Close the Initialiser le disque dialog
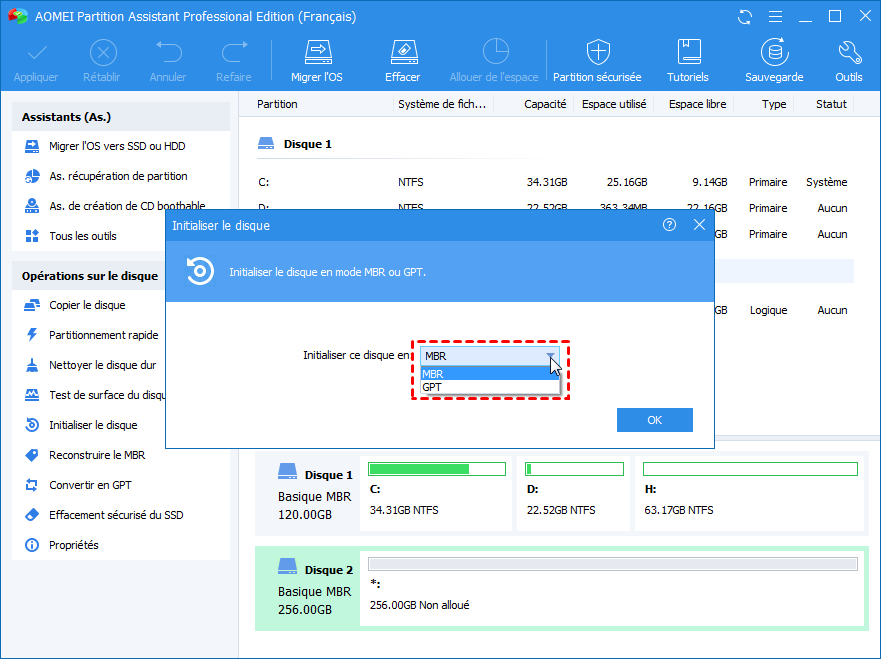 click(x=699, y=225)
